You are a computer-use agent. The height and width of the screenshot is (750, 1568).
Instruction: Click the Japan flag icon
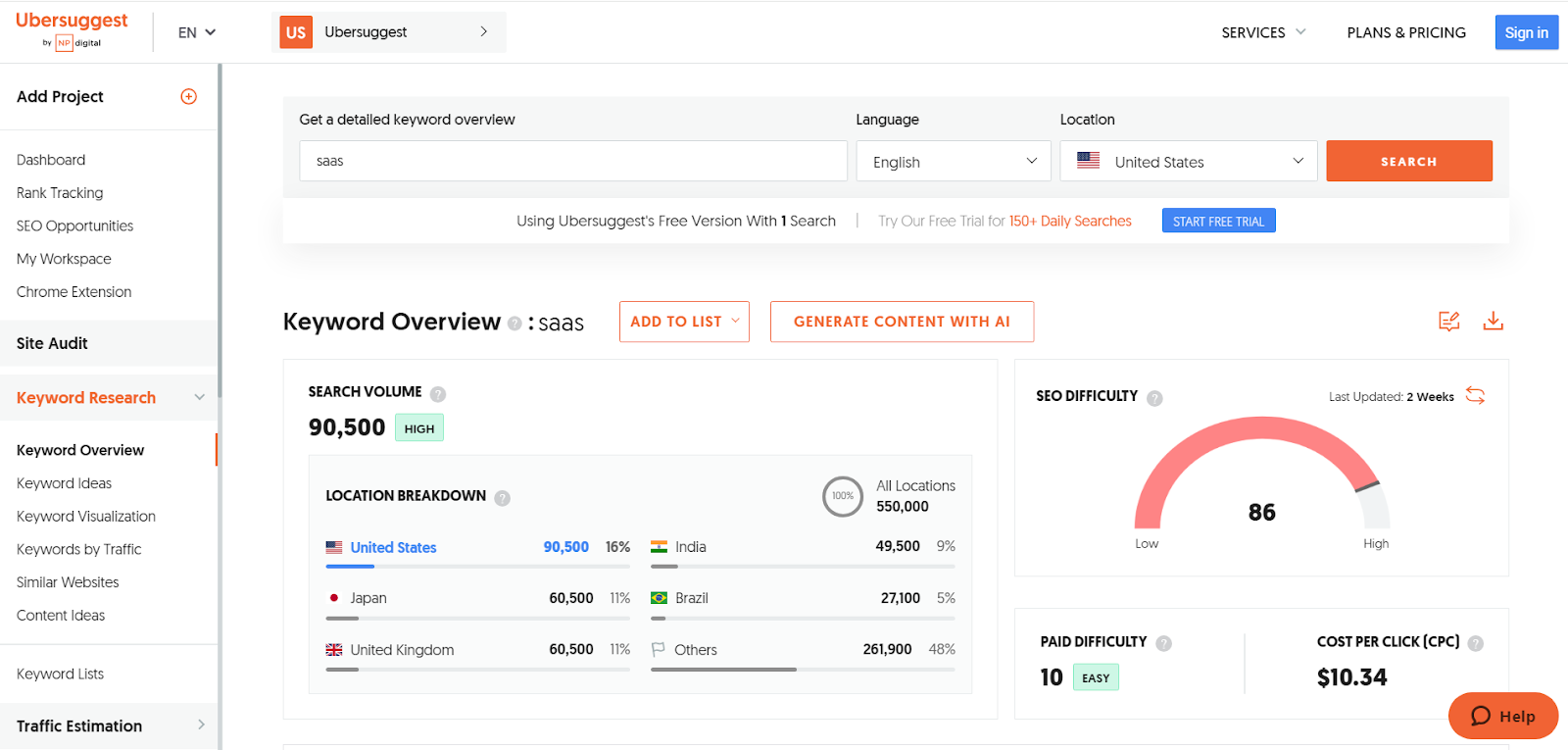click(334, 598)
